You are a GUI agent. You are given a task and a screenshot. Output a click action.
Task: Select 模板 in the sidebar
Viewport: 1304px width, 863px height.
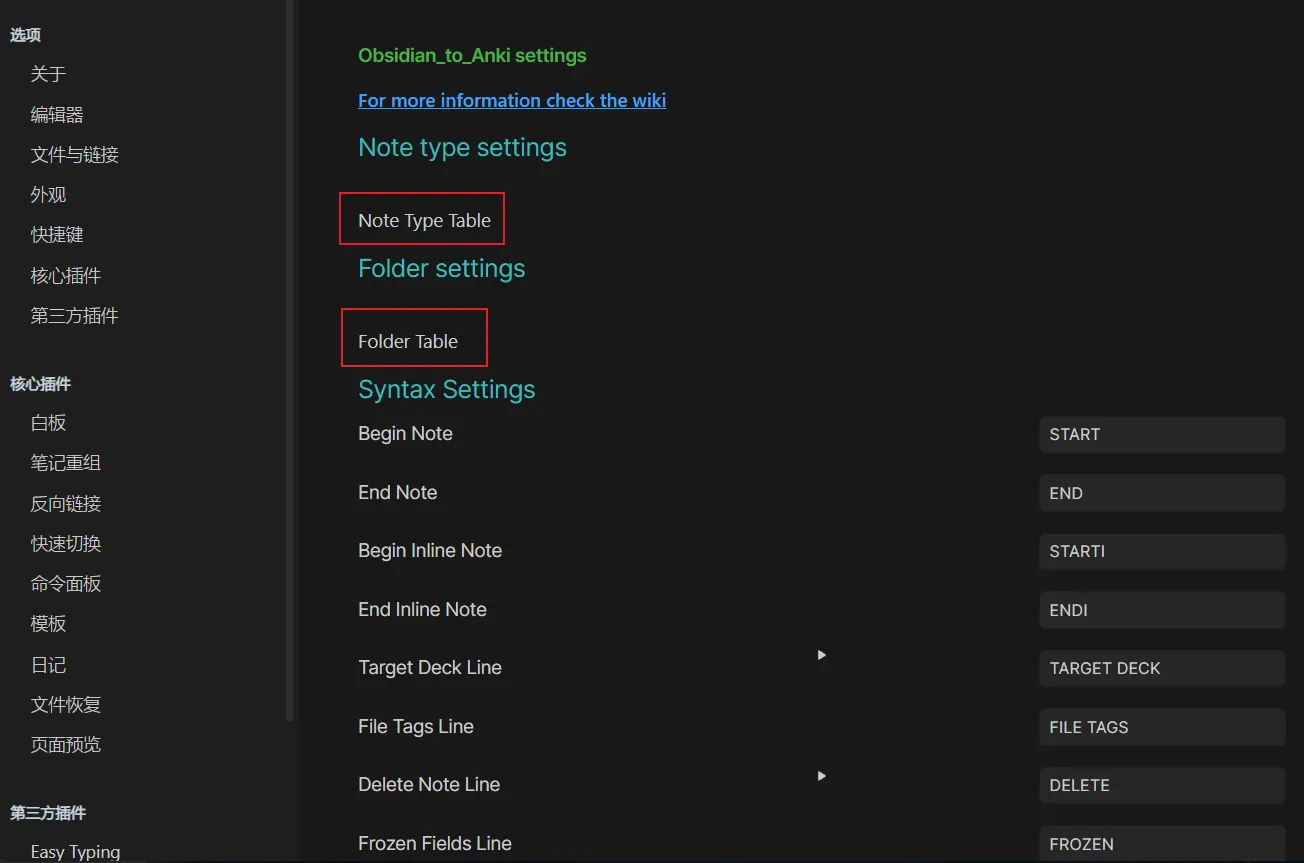pyautogui.click(x=48, y=623)
